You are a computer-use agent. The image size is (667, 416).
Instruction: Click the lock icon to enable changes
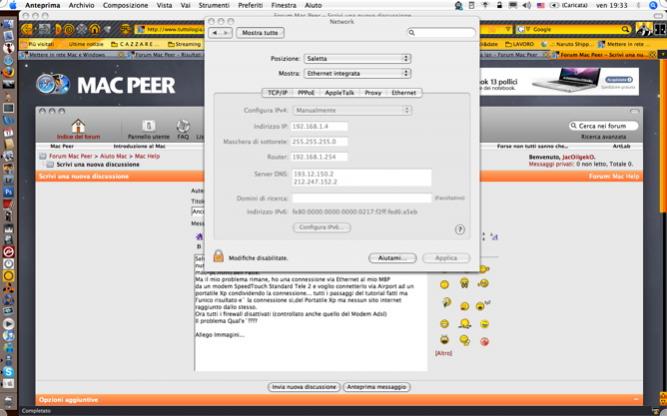click(218, 256)
